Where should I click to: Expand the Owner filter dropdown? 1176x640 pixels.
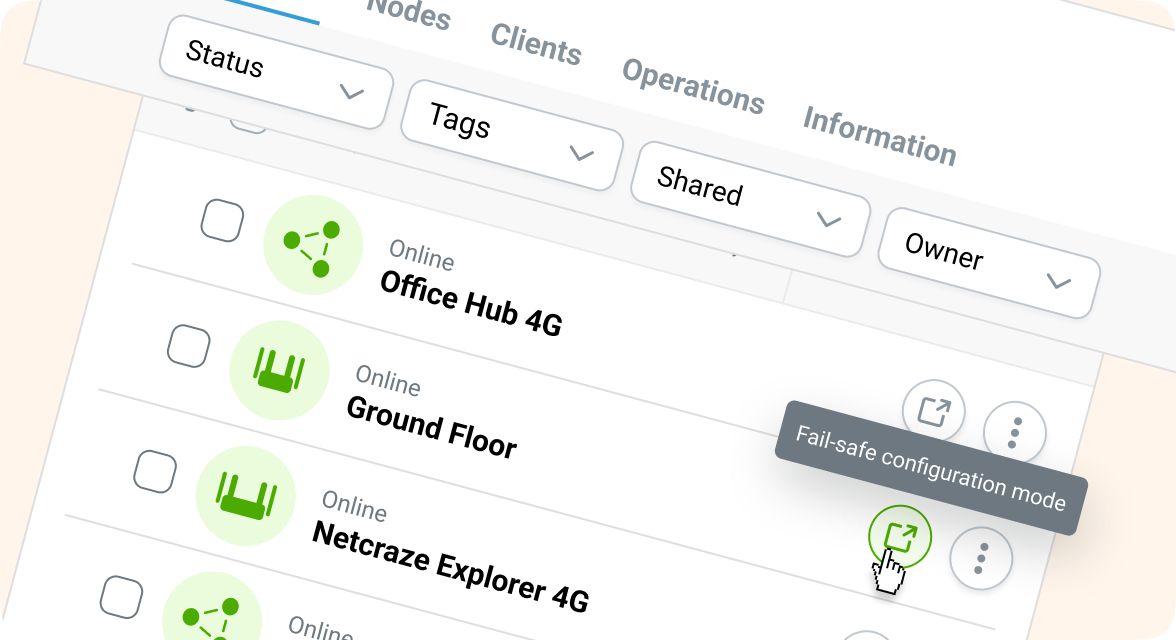click(x=989, y=263)
